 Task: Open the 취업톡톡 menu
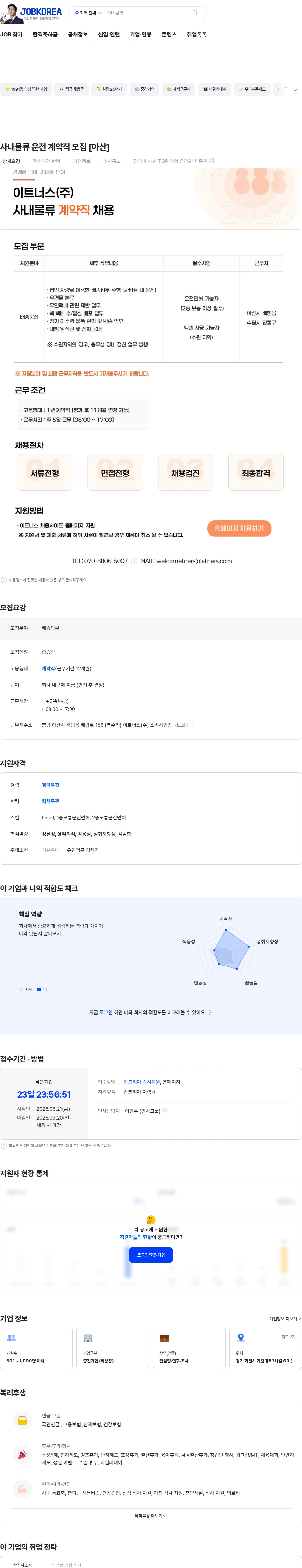197,35
